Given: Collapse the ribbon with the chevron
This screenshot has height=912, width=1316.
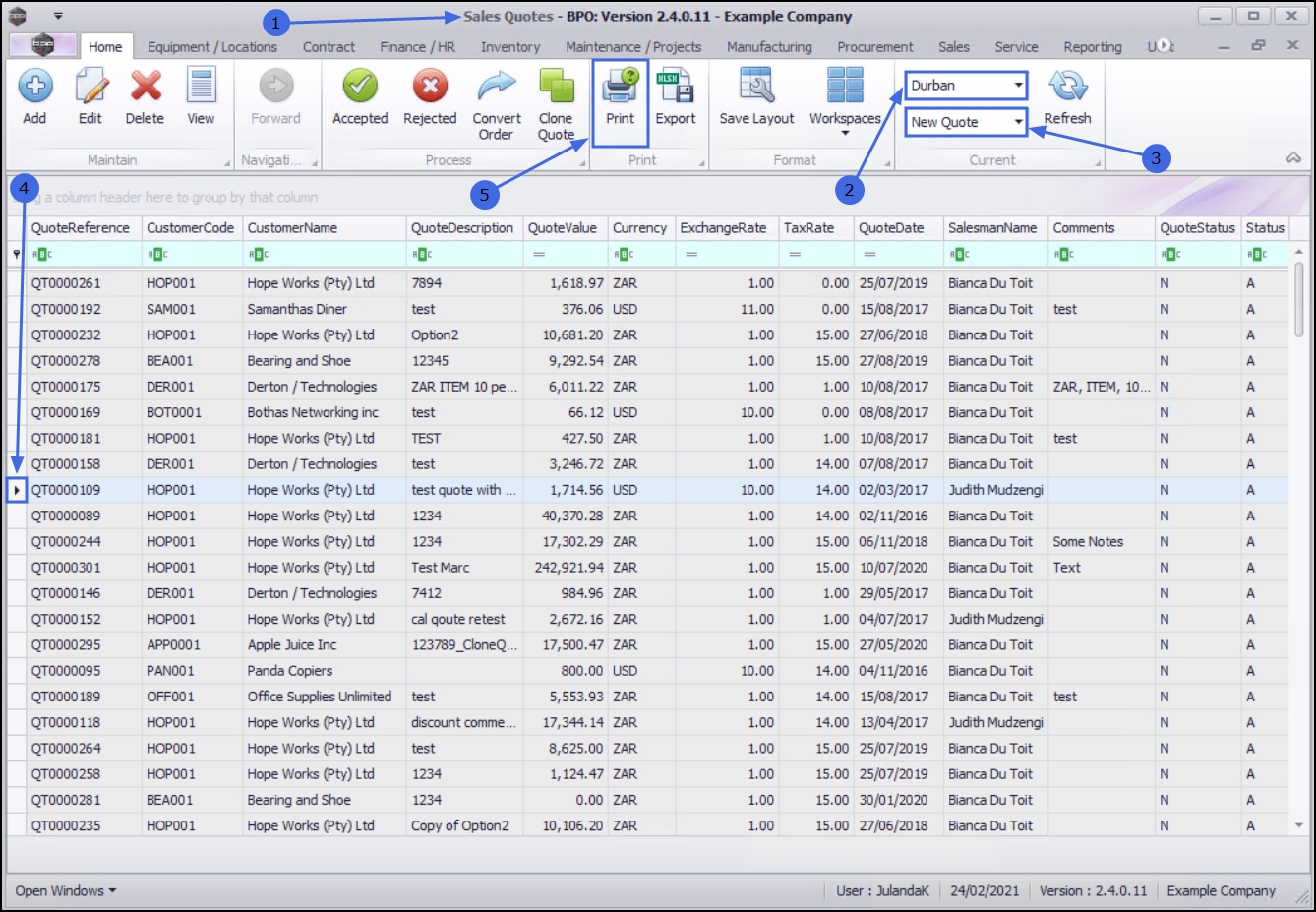Looking at the screenshot, I should click(1293, 158).
